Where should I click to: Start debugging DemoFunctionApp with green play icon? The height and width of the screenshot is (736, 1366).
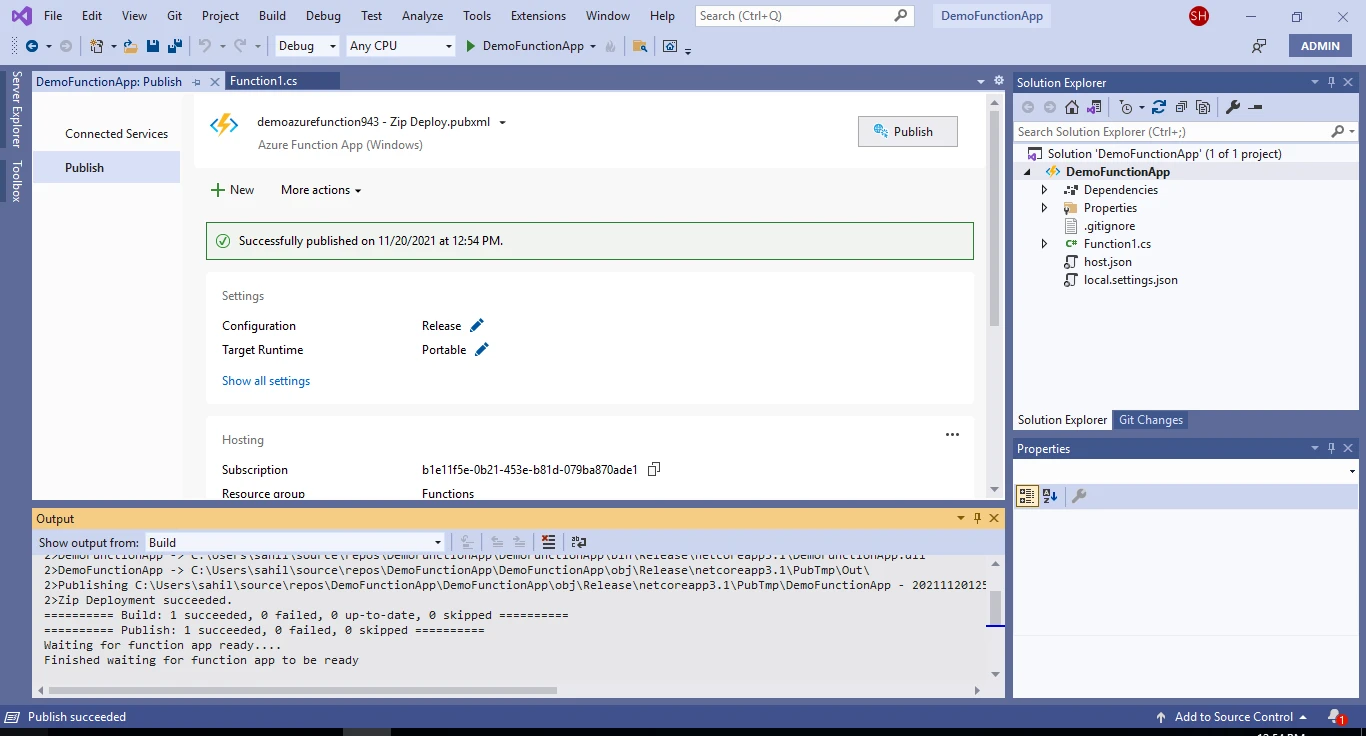pos(468,46)
